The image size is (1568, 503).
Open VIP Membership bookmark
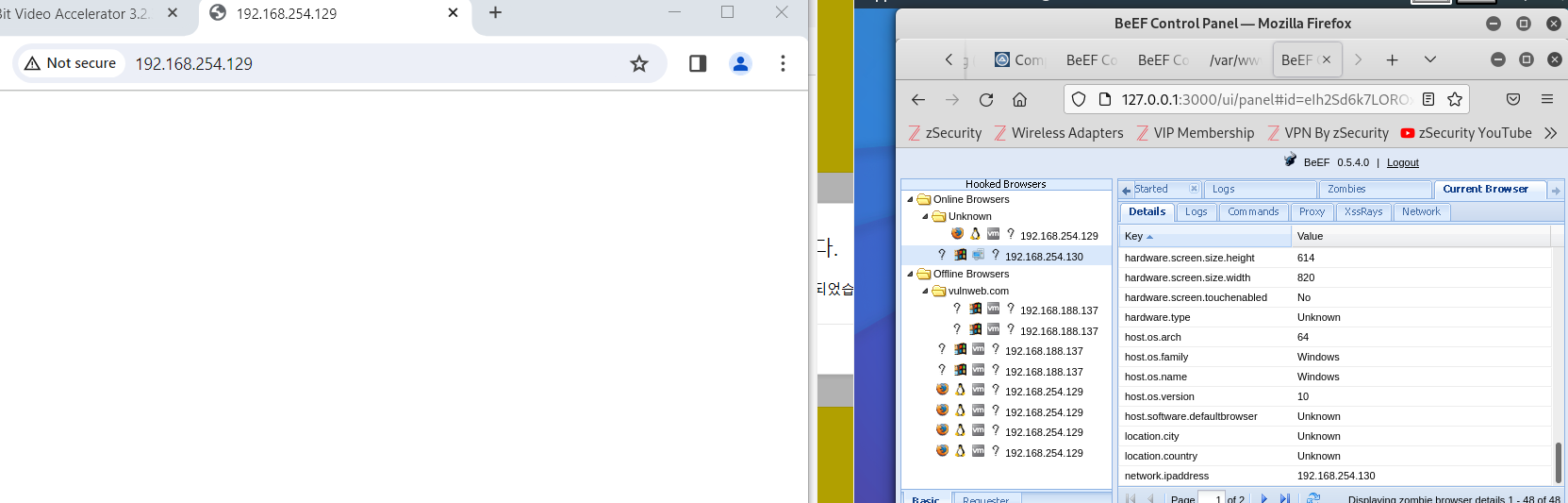(x=1195, y=133)
